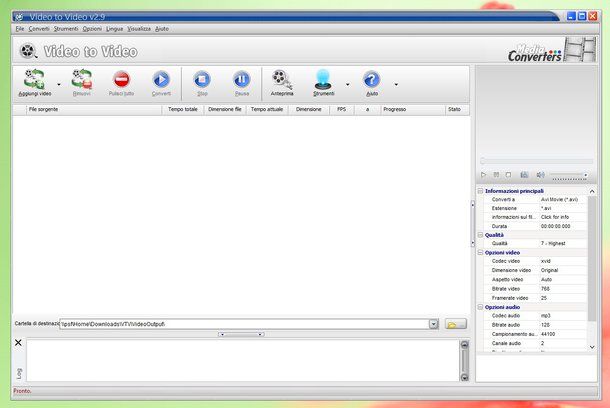Image resolution: width=610 pixels, height=408 pixels.
Task: Browse destination folder with folder icon button
Action: pos(455,324)
